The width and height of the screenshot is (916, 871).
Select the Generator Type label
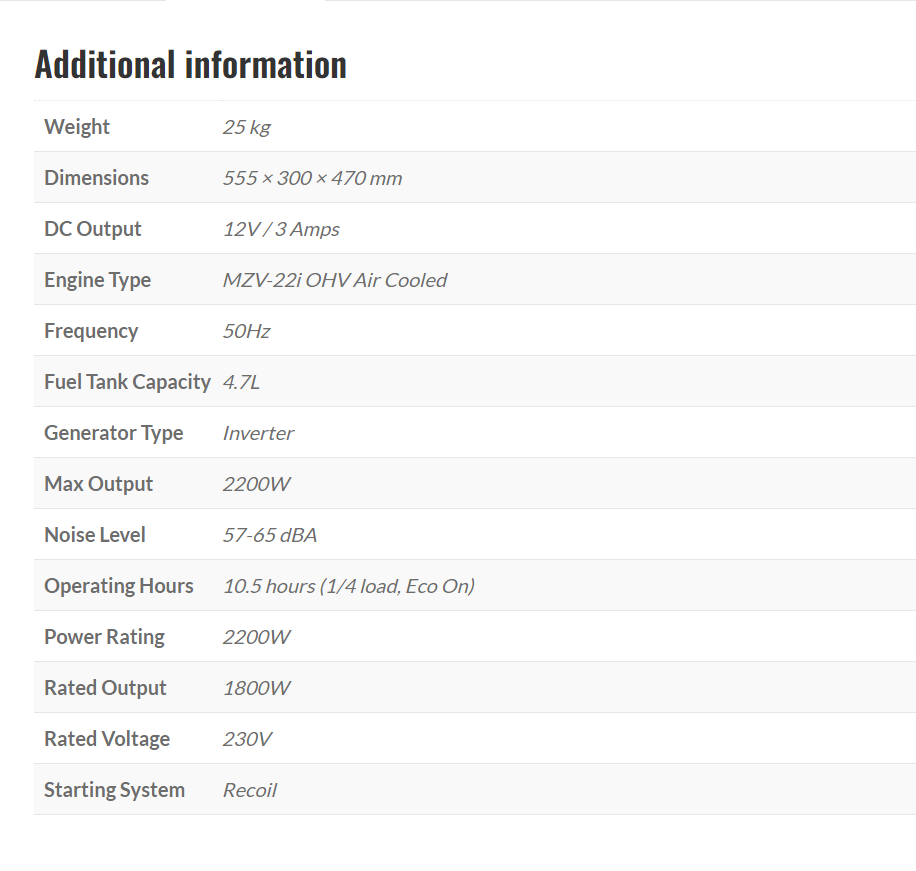point(114,433)
